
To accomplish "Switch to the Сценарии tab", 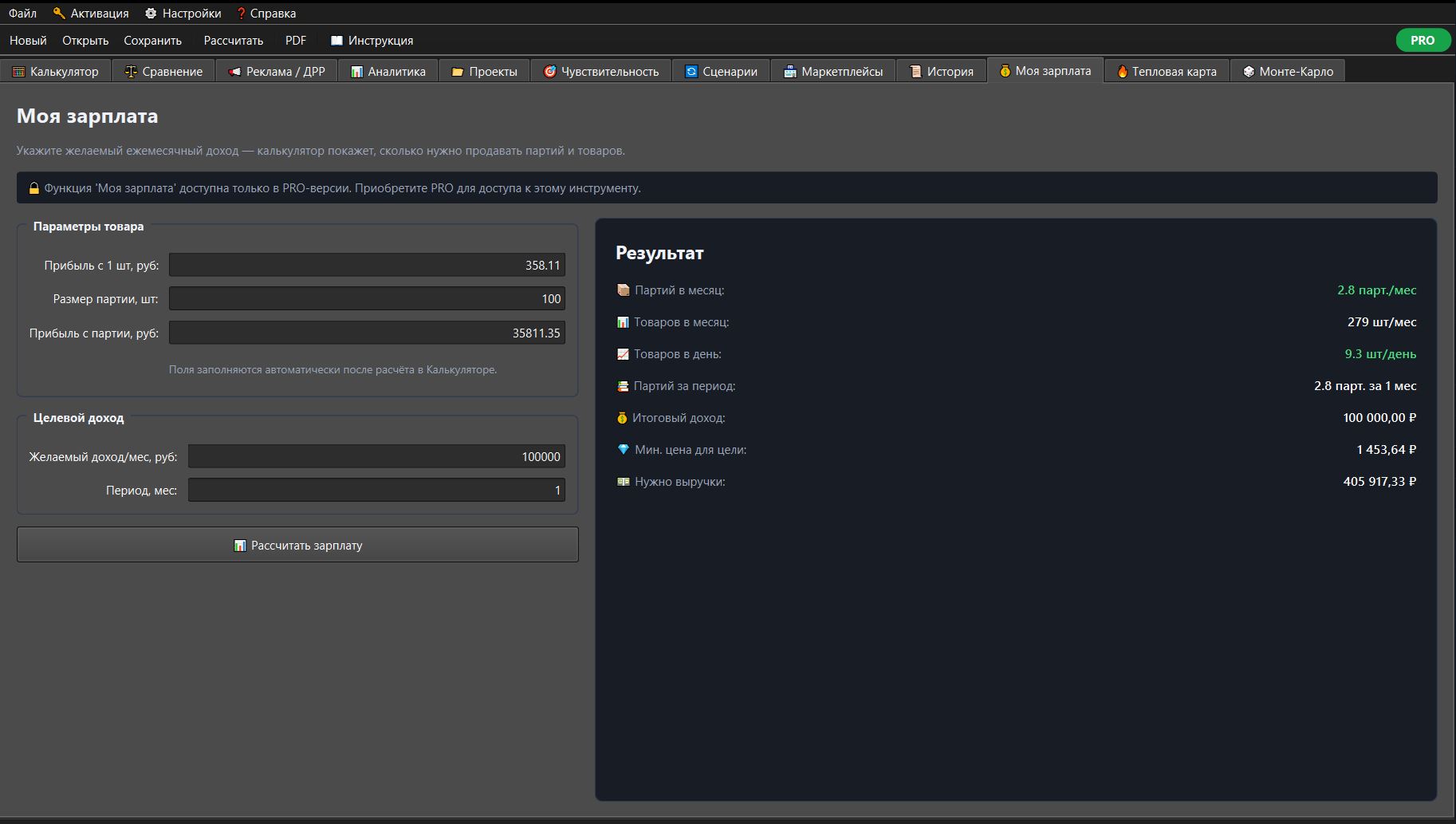I will [x=721, y=71].
